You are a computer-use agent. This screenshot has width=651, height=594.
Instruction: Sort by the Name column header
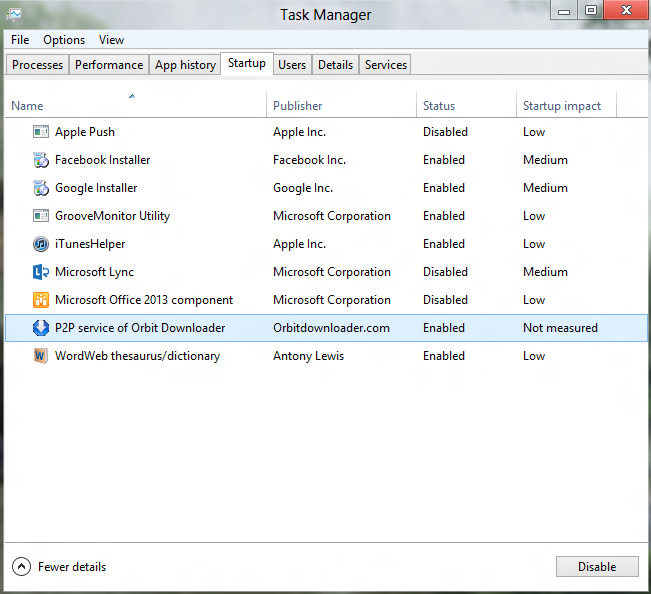pyautogui.click(x=27, y=106)
